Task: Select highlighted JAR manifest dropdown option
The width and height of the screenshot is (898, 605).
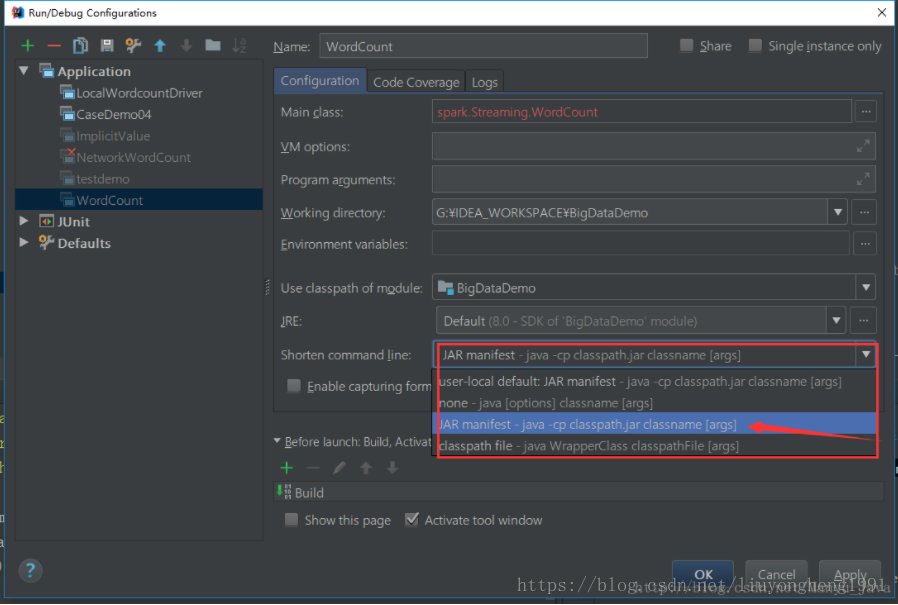Action: pyautogui.click(x=657, y=425)
